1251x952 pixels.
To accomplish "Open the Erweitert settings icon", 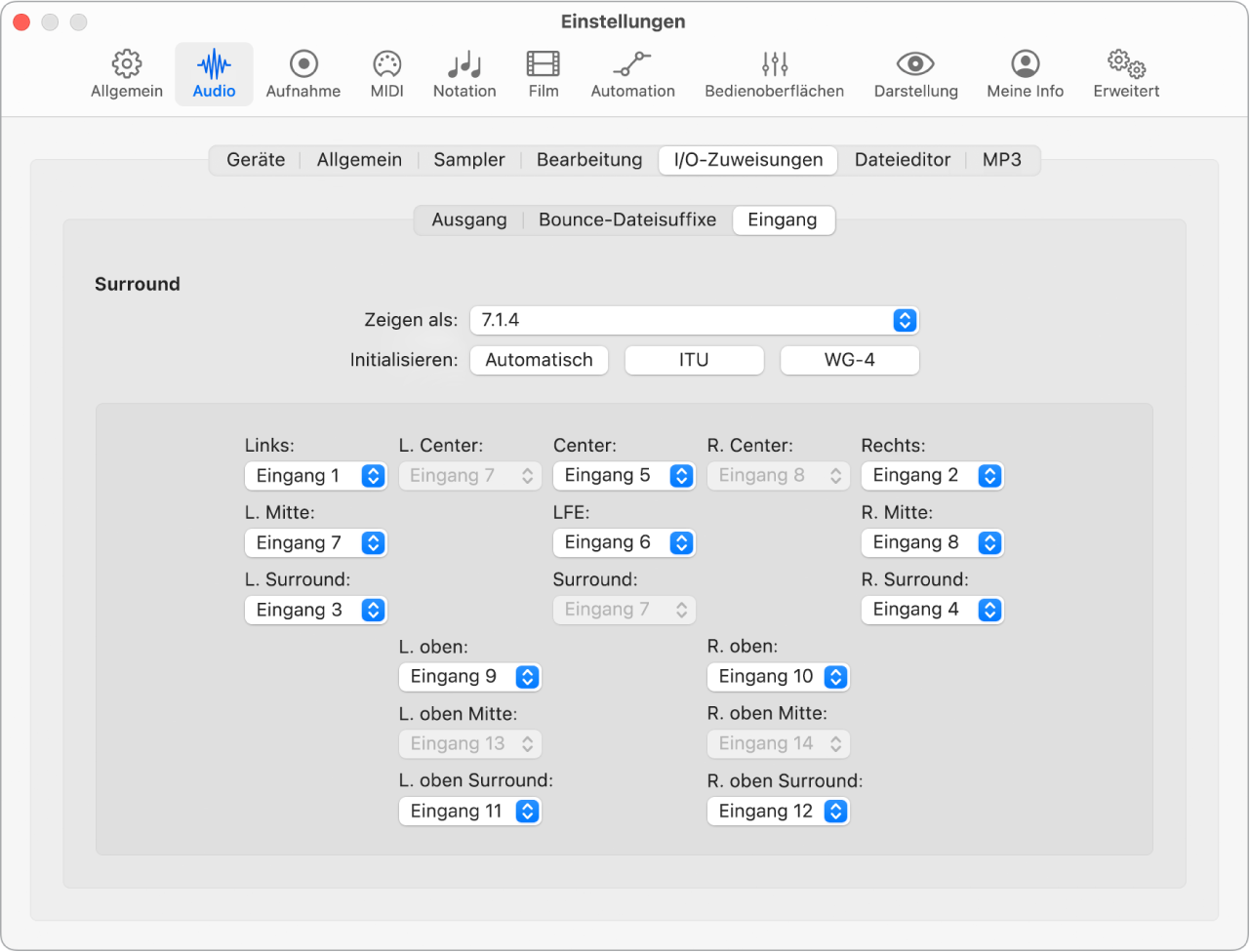I will tap(1125, 73).
